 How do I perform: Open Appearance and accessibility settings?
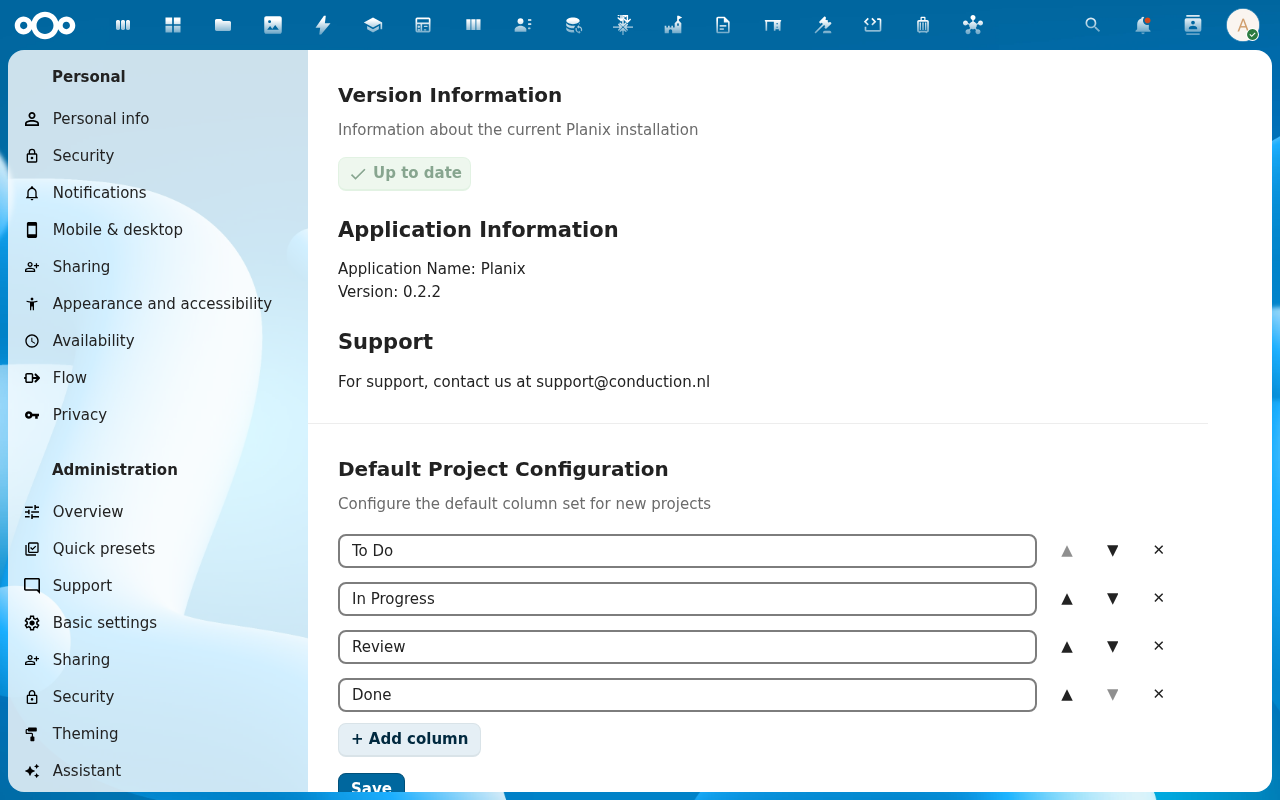coord(158,304)
